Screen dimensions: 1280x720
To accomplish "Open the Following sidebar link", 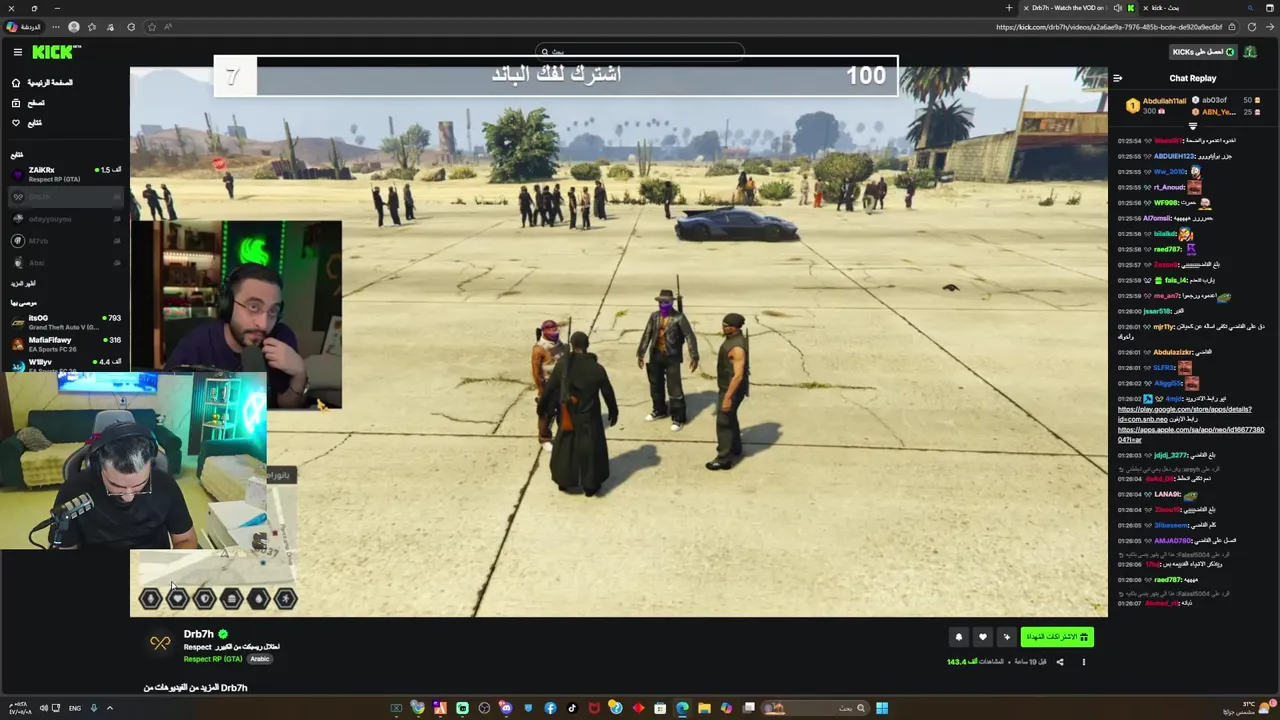I will click(x=26, y=123).
